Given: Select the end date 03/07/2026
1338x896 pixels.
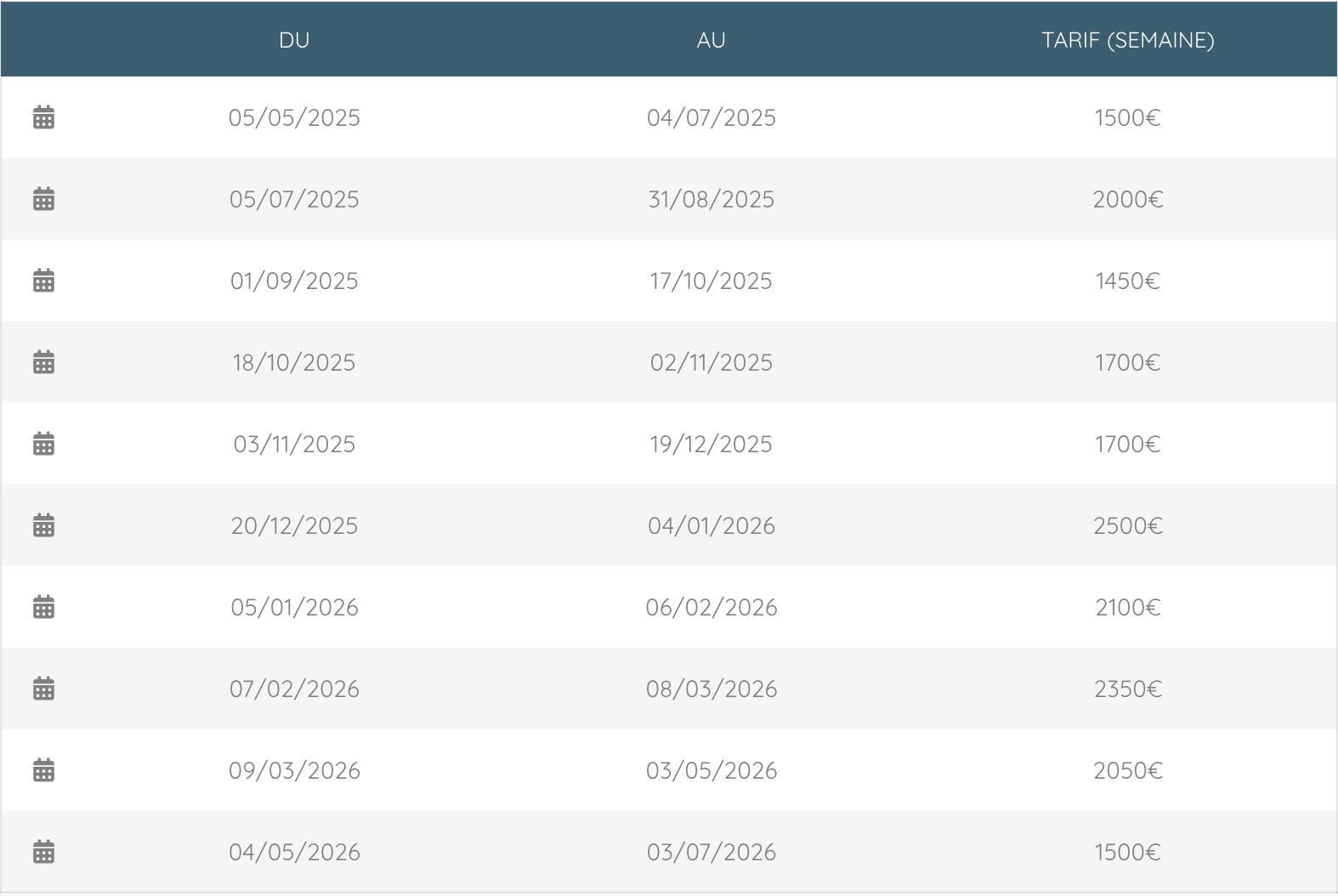Looking at the screenshot, I should pyautogui.click(x=712, y=852).
